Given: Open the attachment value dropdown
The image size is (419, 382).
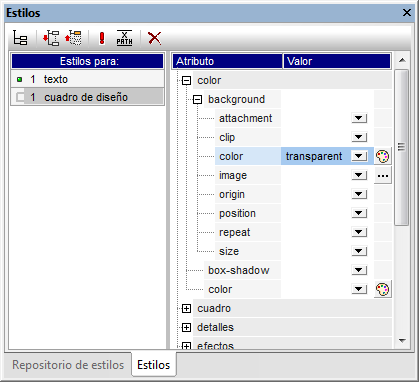Looking at the screenshot, I should [359, 118].
